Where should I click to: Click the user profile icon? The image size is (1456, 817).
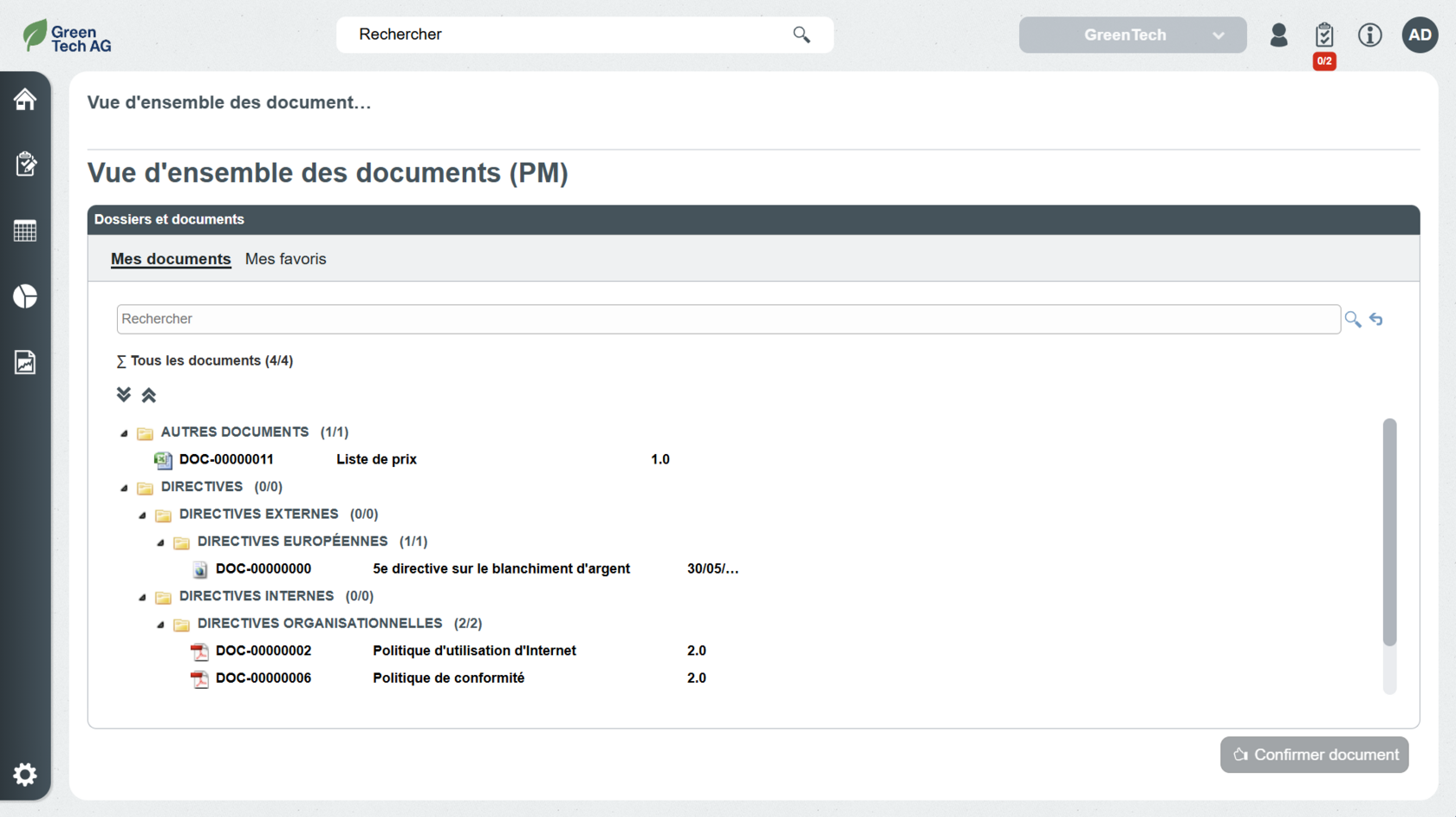1278,36
